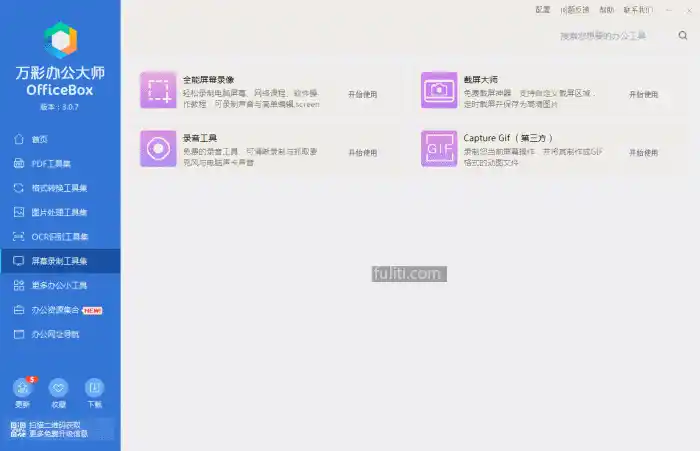Click the search magnifier icon
Viewport: 700px width, 451px height.
point(683,35)
